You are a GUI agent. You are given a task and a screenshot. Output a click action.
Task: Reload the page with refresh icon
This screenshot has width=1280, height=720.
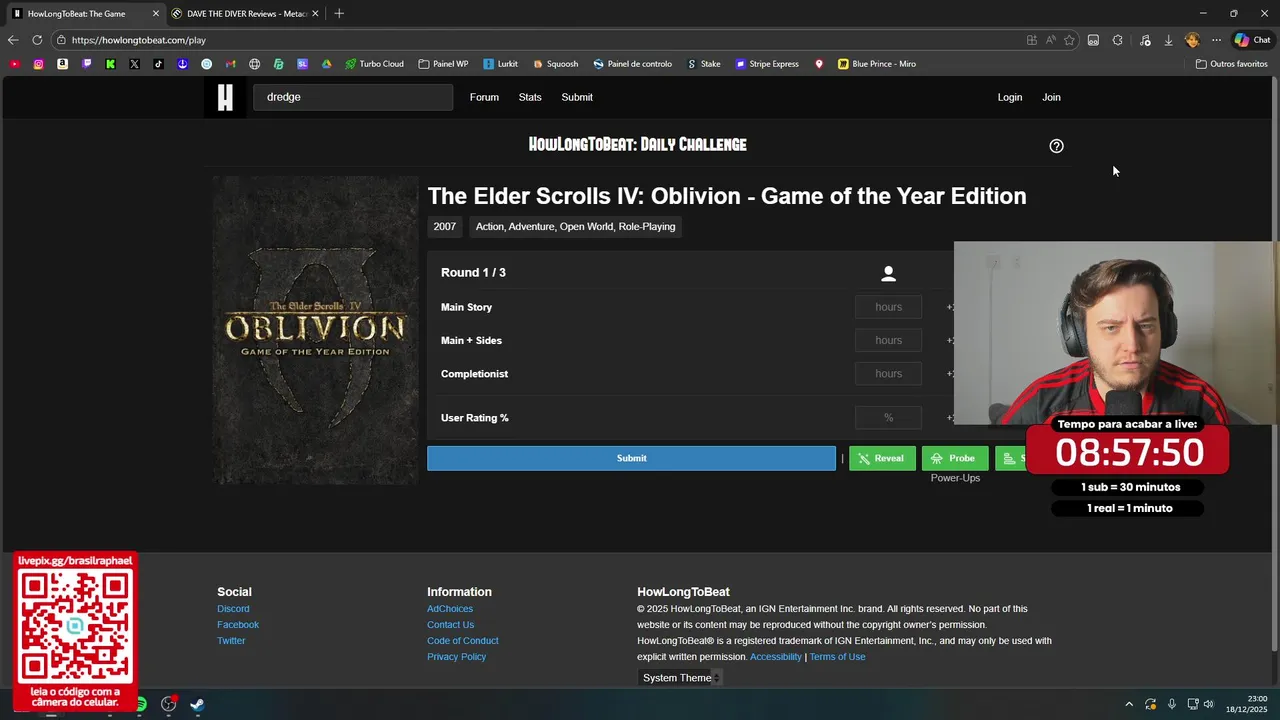(37, 40)
